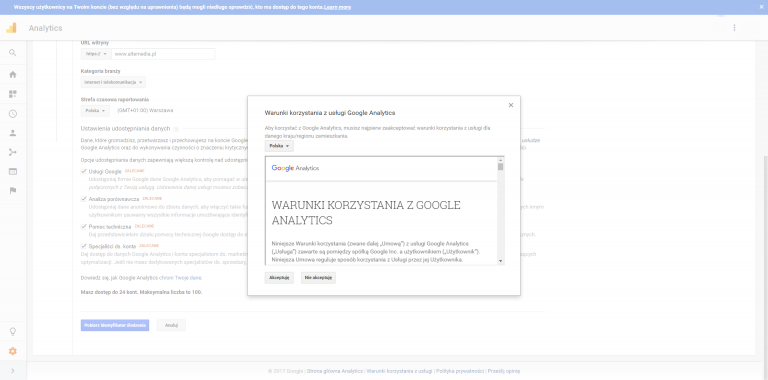Open the search icon in sidebar
Screen dimensions: 768x380
pos(13,52)
